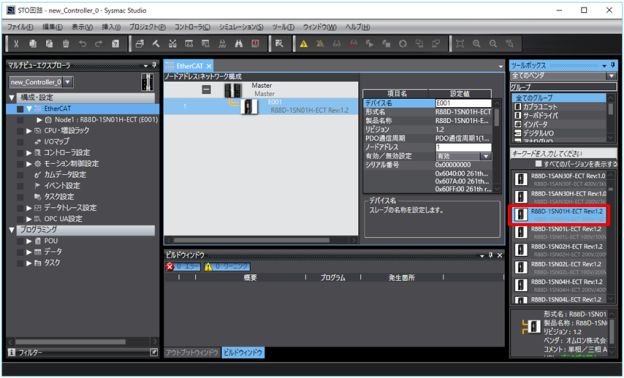The height and width of the screenshot is (378, 624).
Task: Select R88D-1SAN30F-ECT Rev:1.0 in toolbox list
Action: tap(560, 179)
